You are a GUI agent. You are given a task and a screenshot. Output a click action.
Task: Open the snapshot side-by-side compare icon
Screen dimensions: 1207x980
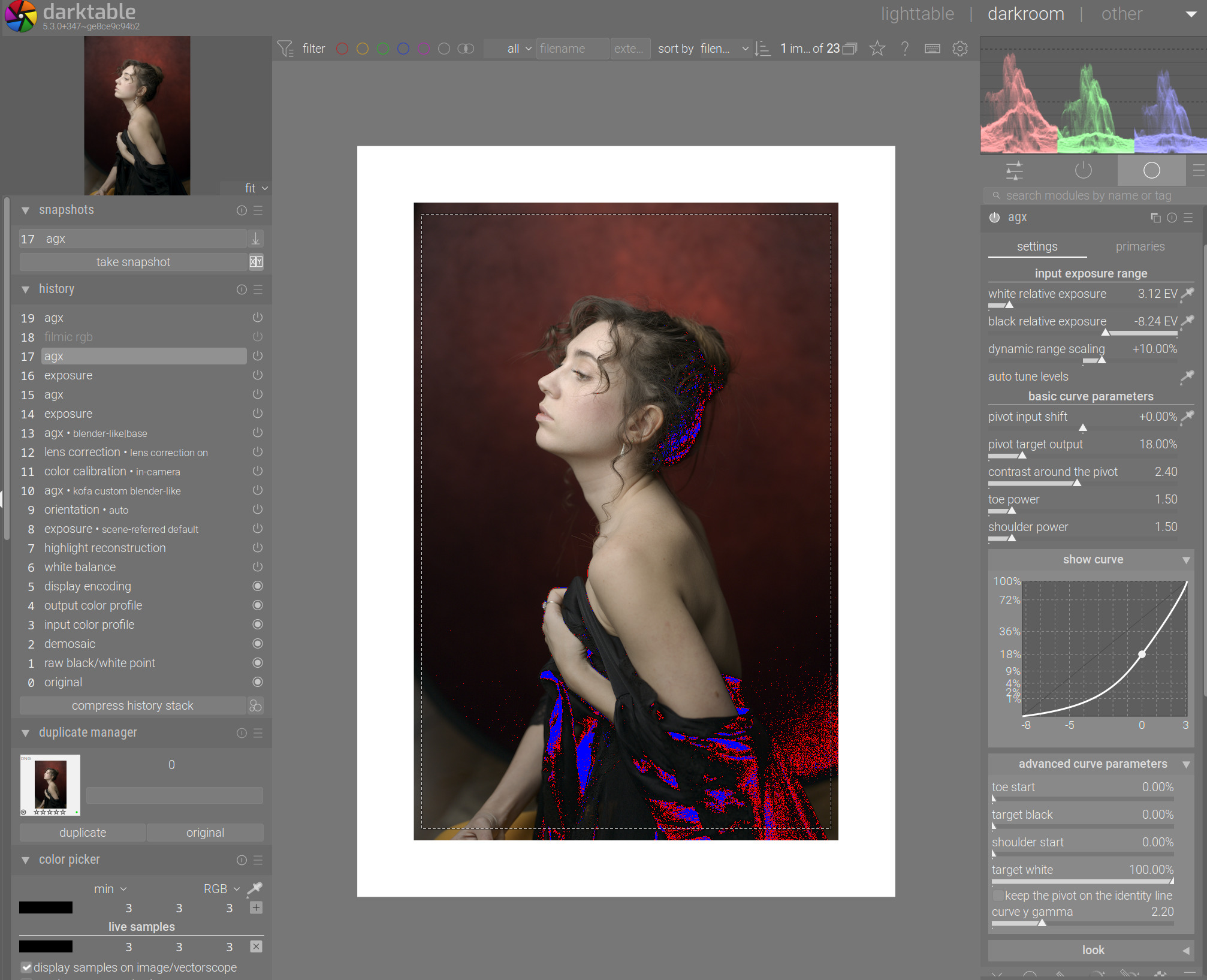(x=256, y=262)
